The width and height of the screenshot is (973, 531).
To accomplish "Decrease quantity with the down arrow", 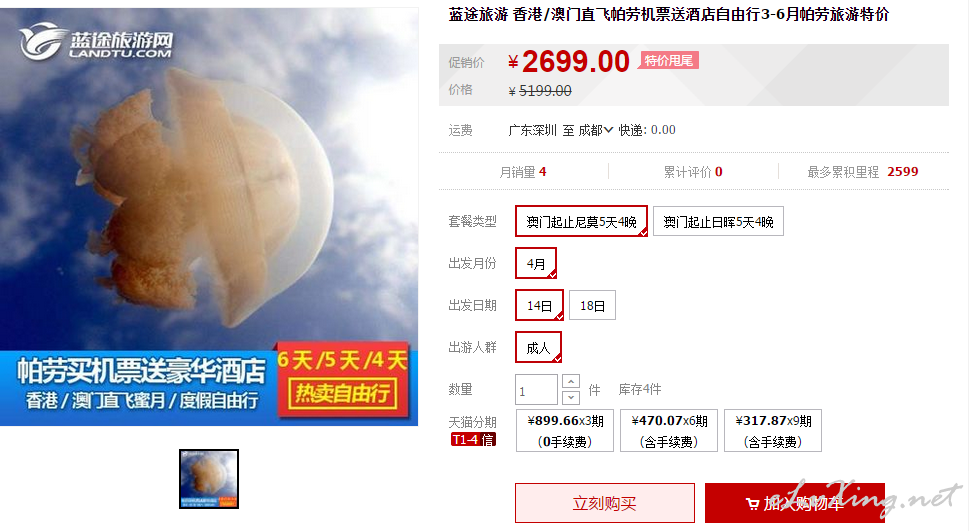I will pyautogui.click(x=570, y=397).
